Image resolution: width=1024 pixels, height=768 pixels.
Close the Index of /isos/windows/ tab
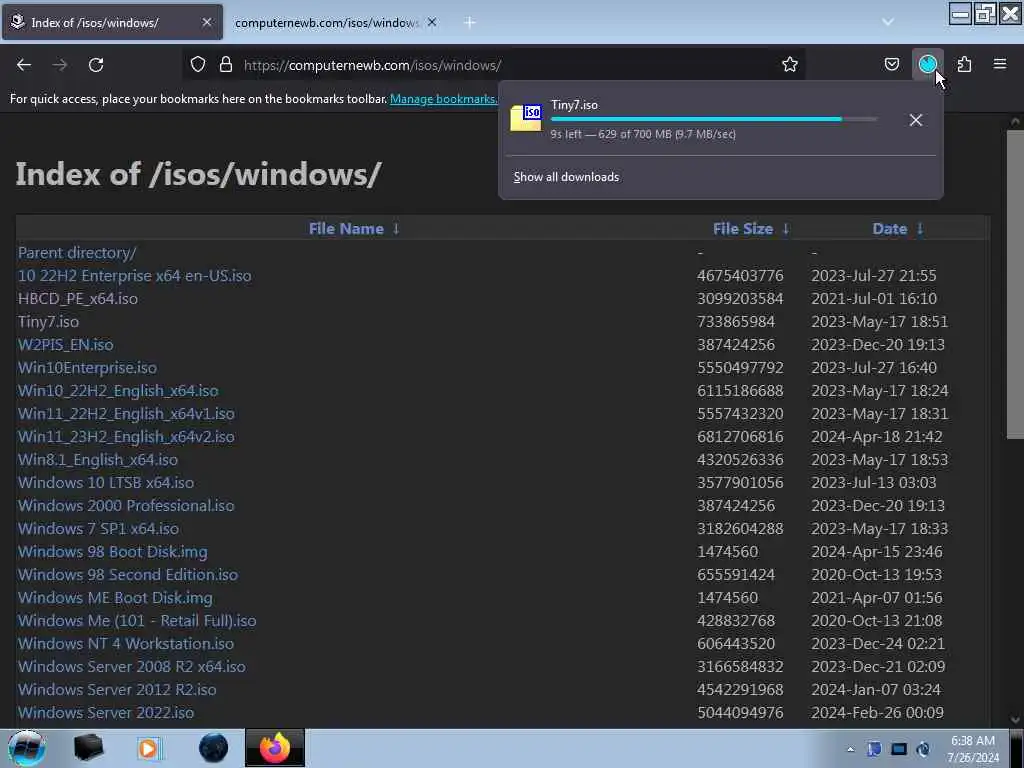click(207, 22)
